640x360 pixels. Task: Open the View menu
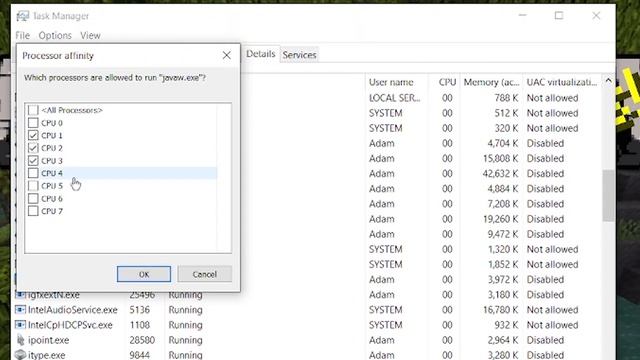[x=90, y=36]
